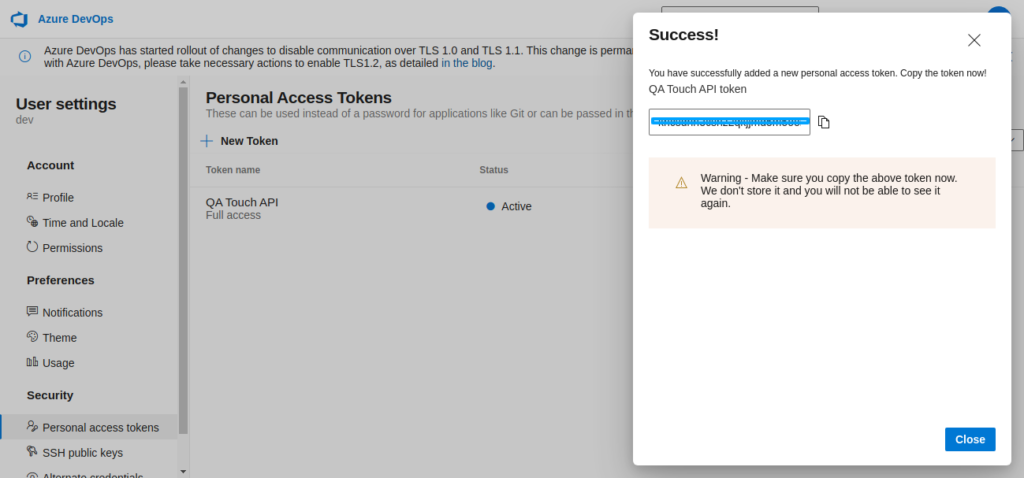Image resolution: width=1024 pixels, height=478 pixels.
Task: Open the 'in the blog' link
Action: pyautogui.click(x=467, y=63)
